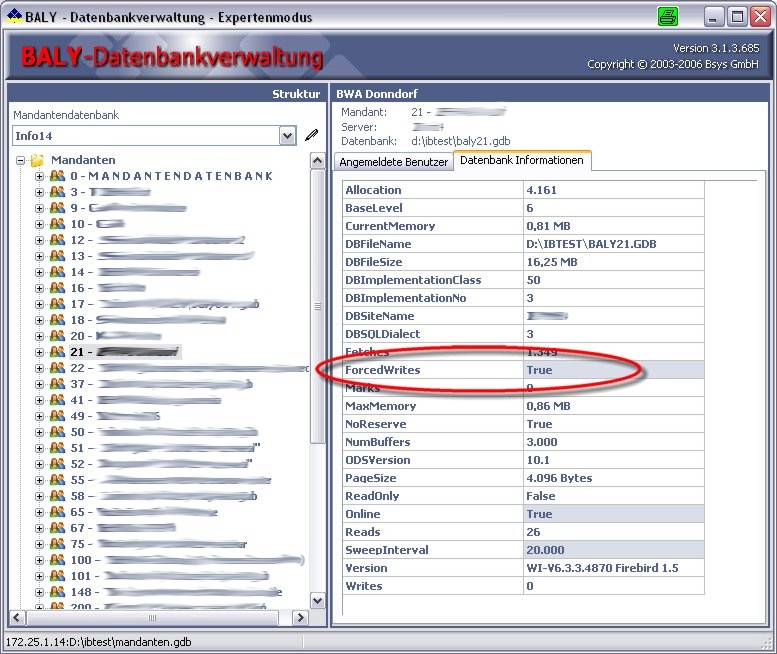Click the users icon of mandant 101
Image resolution: width=777 pixels, height=654 pixels.
coord(57,576)
